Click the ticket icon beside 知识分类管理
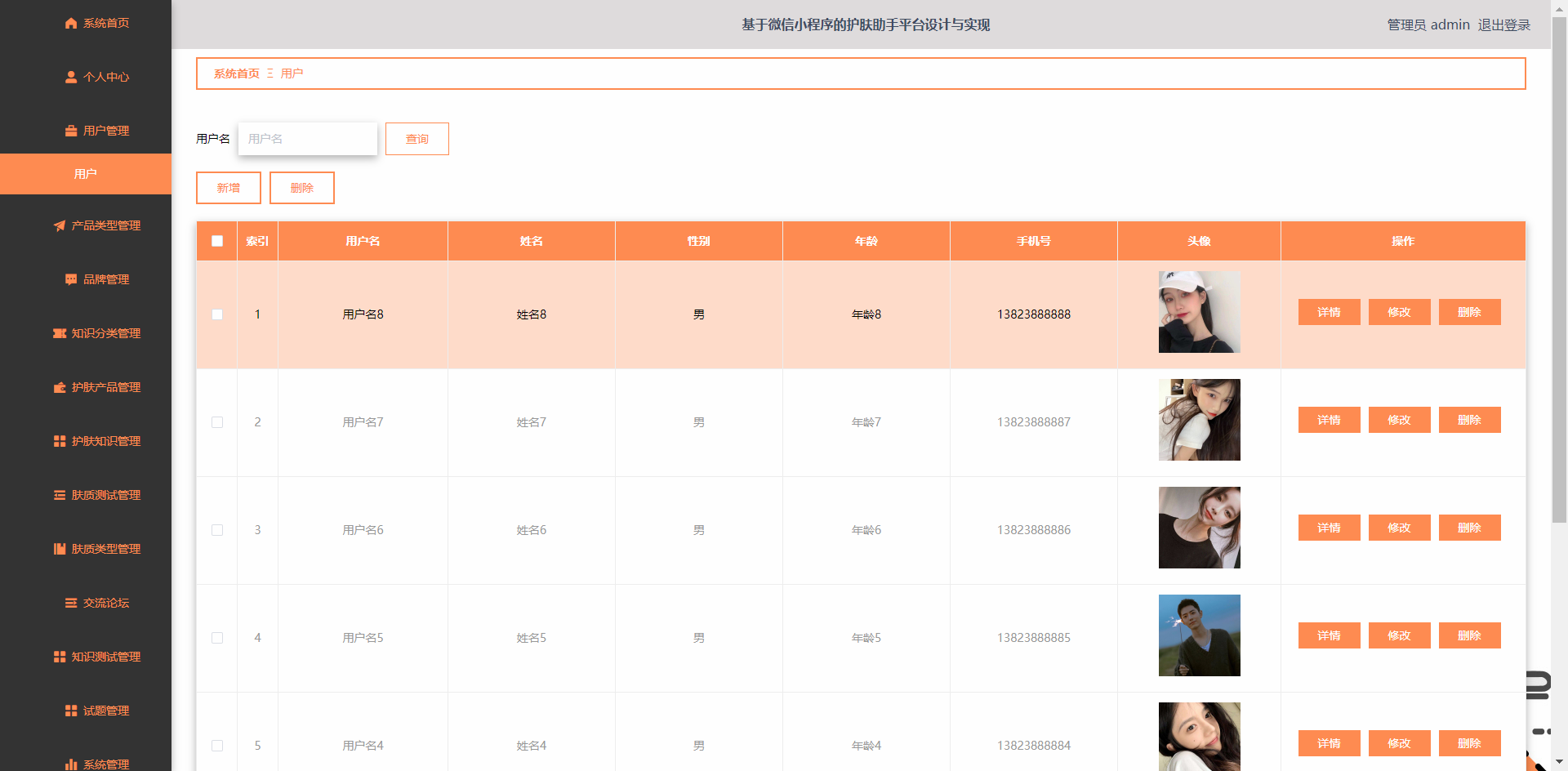Viewport: 1568px width, 771px height. pyautogui.click(x=60, y=334)
